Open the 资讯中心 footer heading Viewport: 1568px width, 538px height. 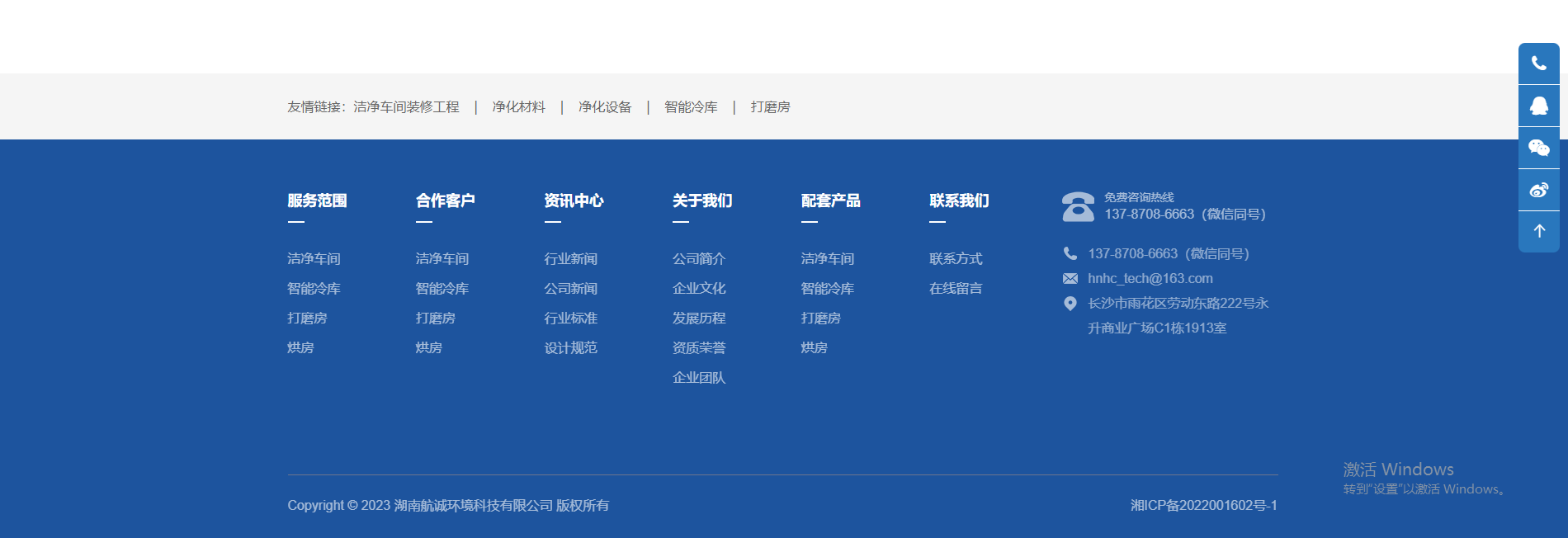tap(574, 201)
